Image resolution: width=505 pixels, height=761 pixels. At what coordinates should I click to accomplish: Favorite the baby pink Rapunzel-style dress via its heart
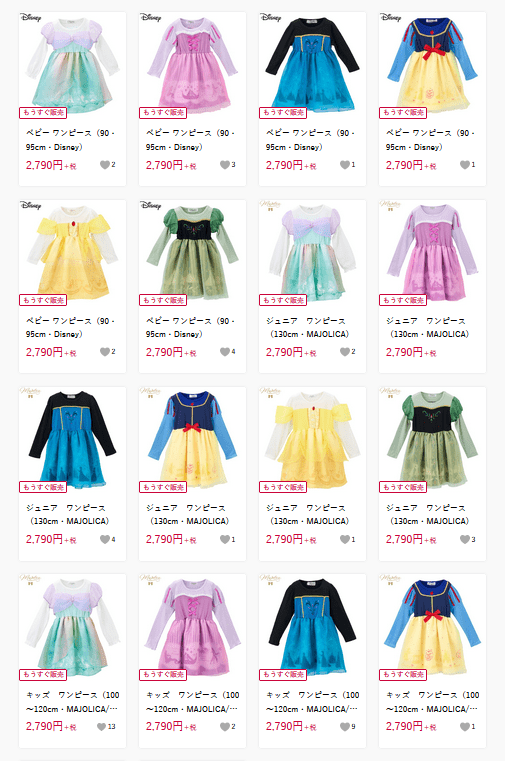[x=225, y=165]
